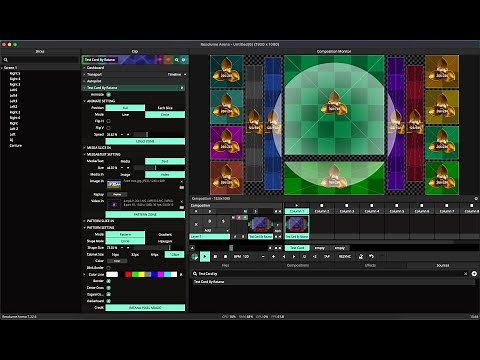Click the lock icon next to RESYNC
The height and width of the screenshot is (360, 480).
pos(360,256)
